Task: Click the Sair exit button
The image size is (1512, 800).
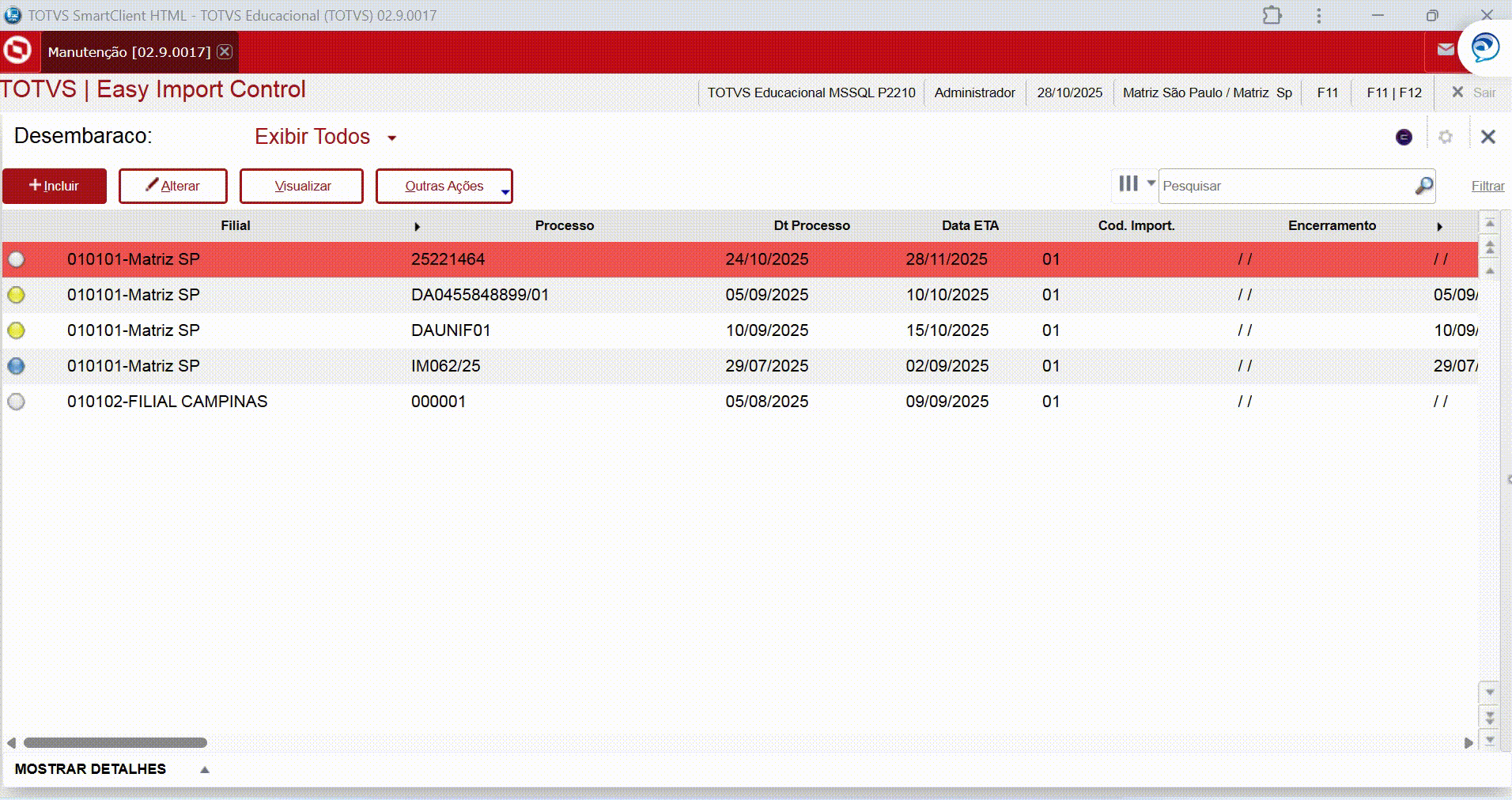Action: coord(1474,92)
